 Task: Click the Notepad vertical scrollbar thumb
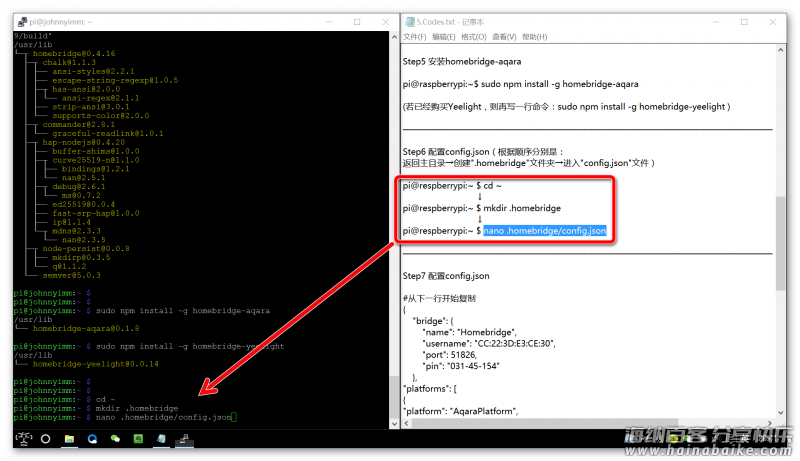pos(781,243)
